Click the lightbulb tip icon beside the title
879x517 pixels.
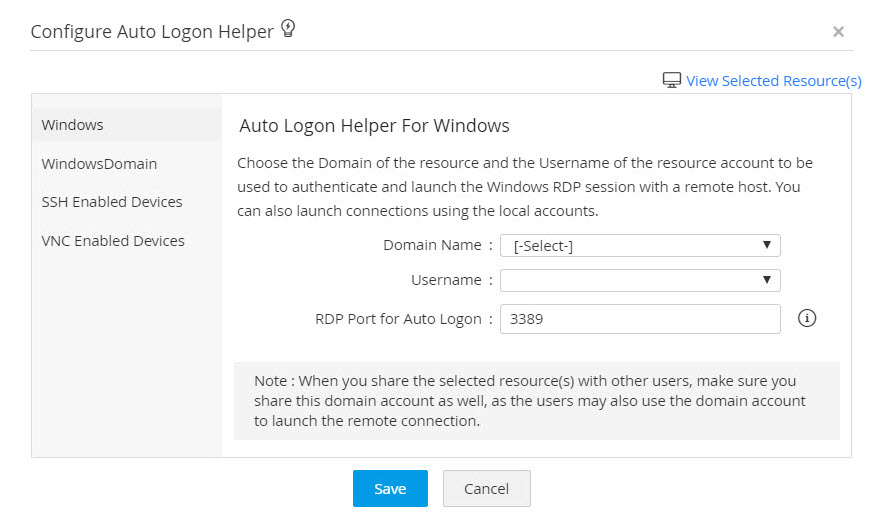pos(288,30)
